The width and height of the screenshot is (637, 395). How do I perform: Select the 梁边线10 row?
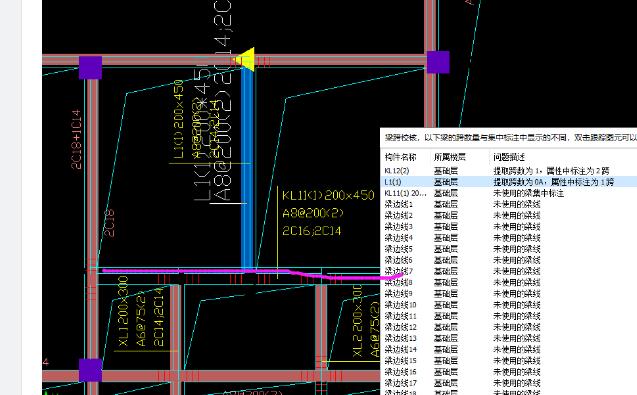[x=509, y=305]
